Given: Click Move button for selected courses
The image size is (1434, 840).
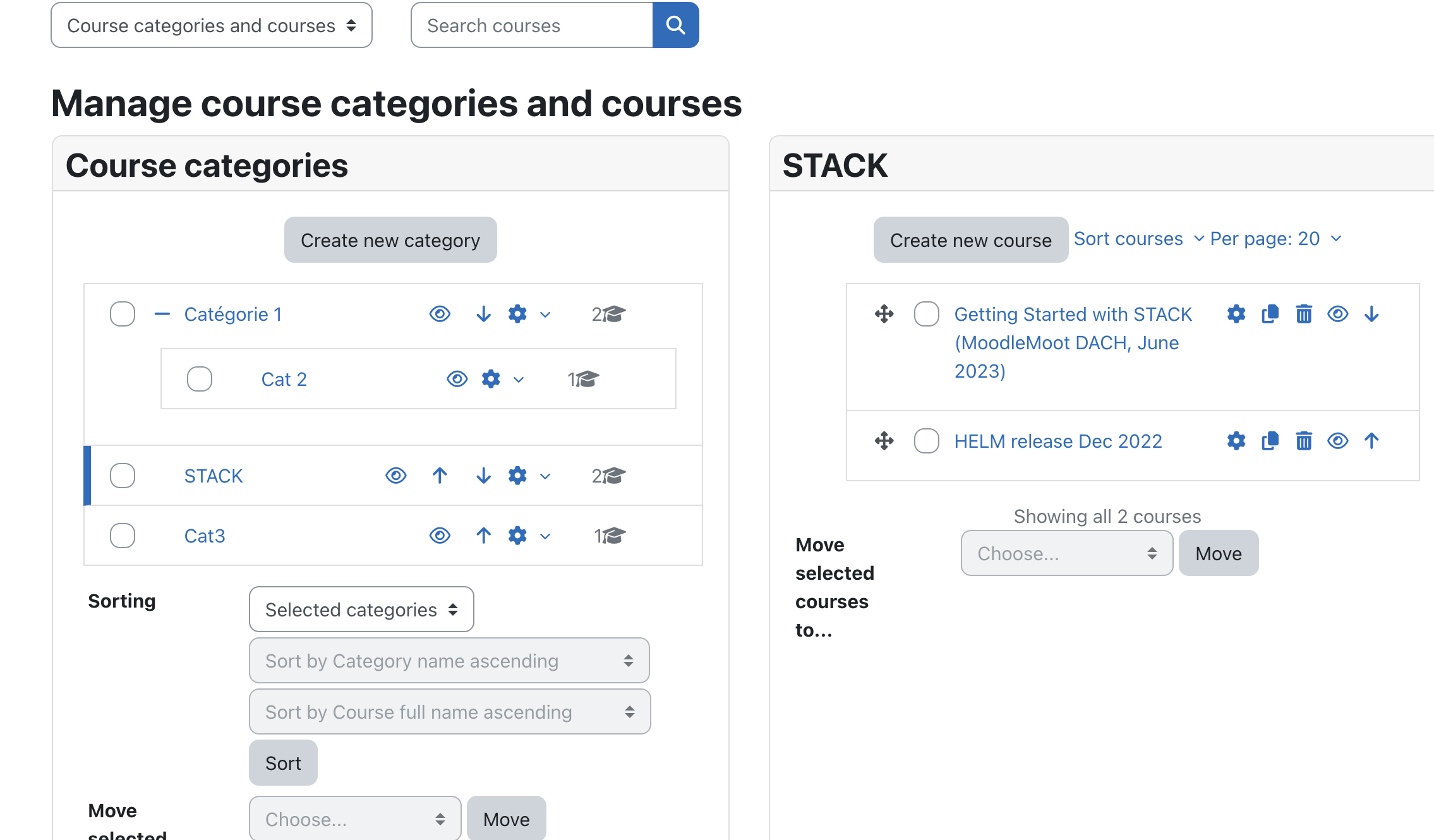Looking at the screenshot, I should (1219, 553).
